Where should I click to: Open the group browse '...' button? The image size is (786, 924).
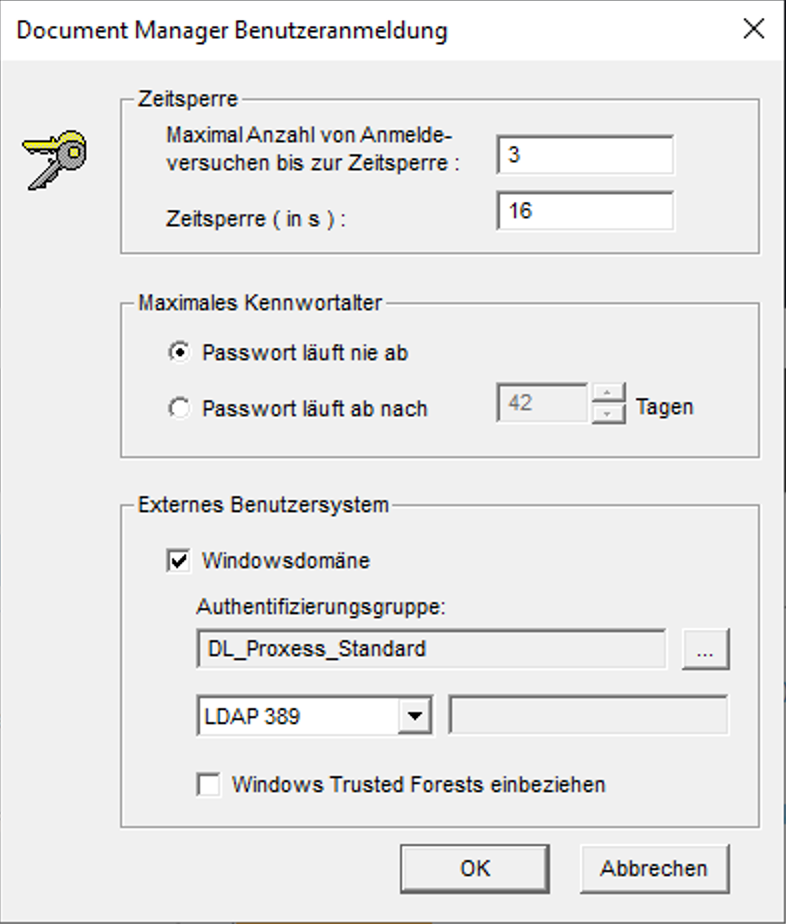click(x=706, y=649)
